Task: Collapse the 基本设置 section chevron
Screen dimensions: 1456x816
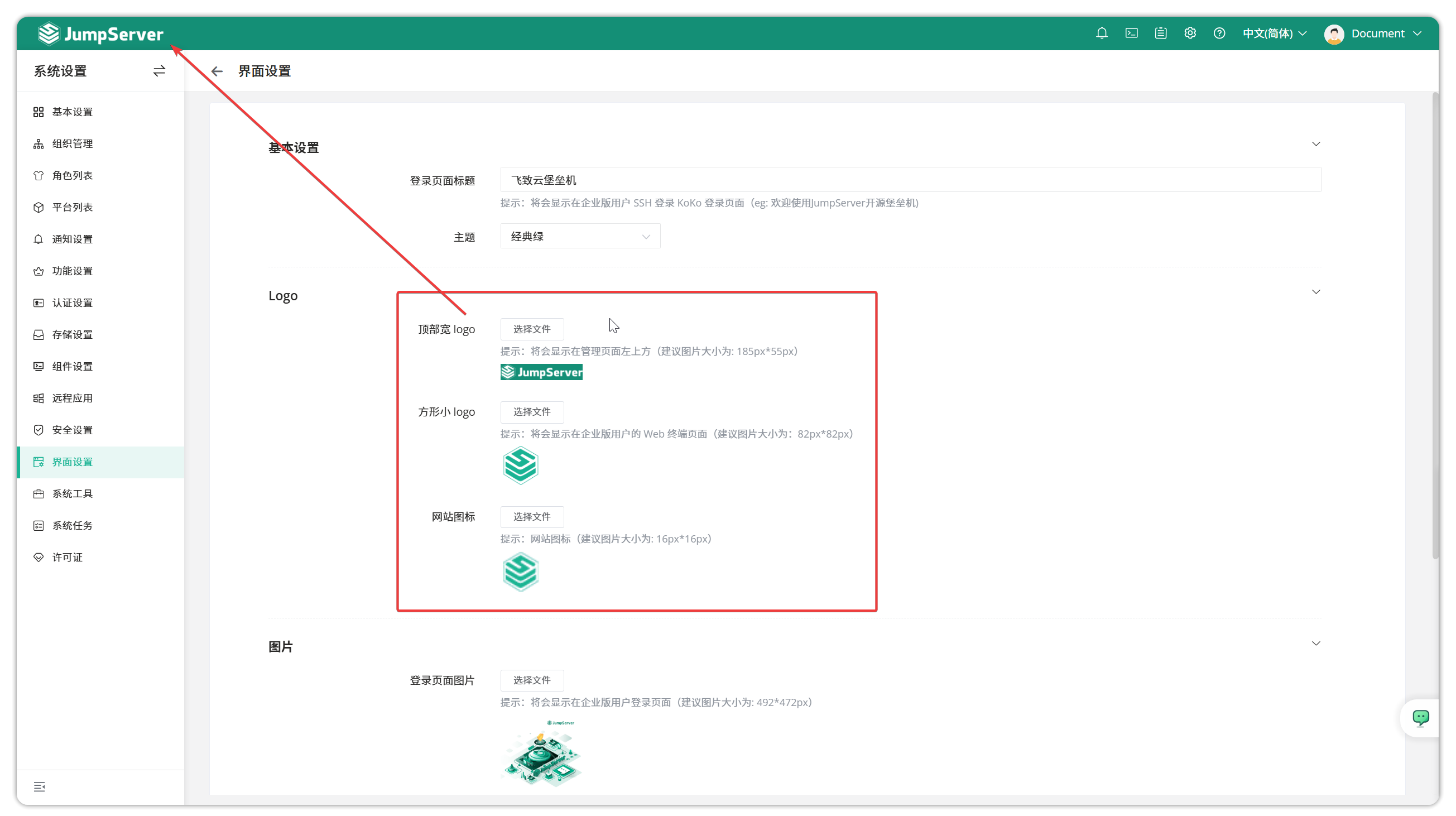Action: coord(1316,144)
